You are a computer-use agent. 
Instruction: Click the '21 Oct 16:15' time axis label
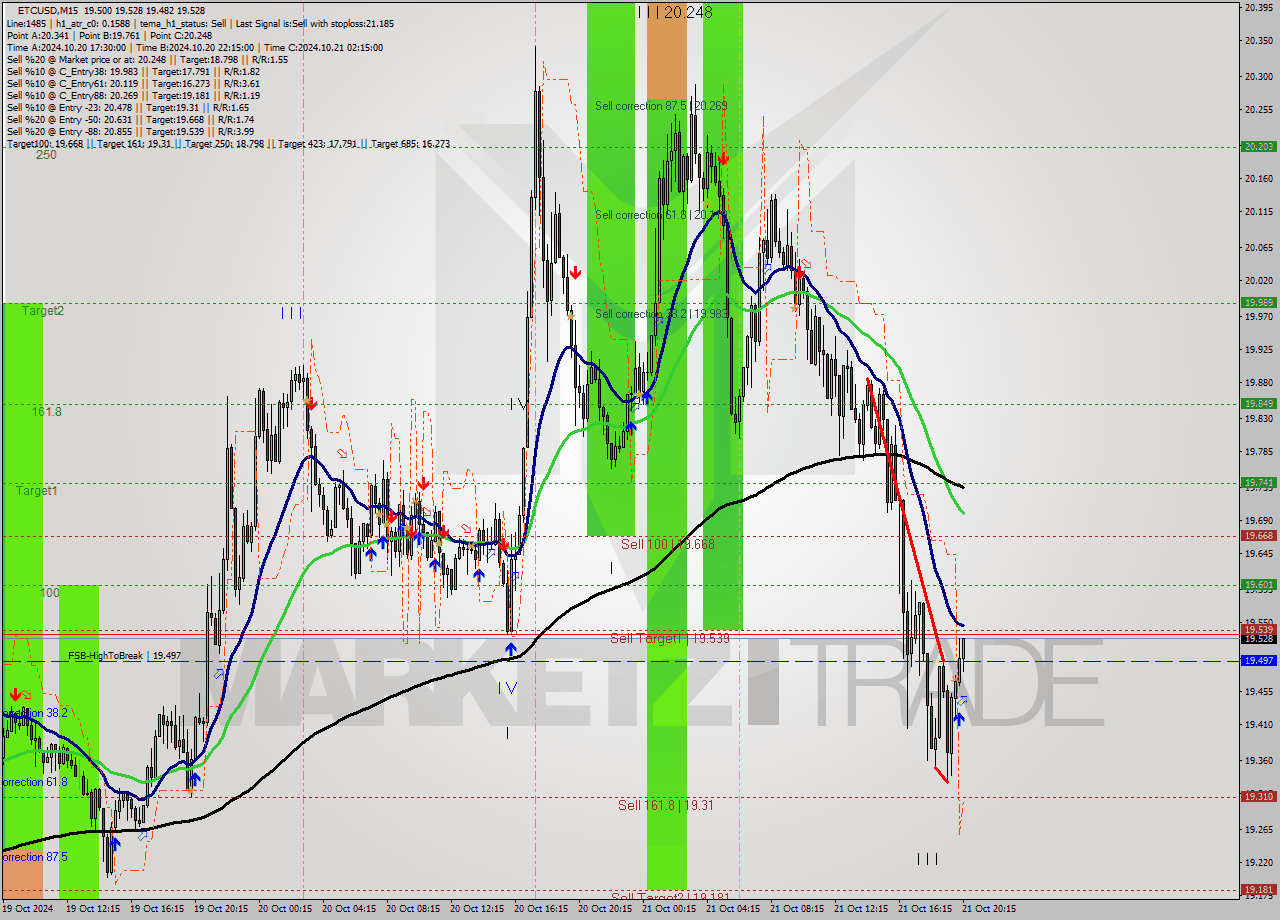(x=926, y=909)
